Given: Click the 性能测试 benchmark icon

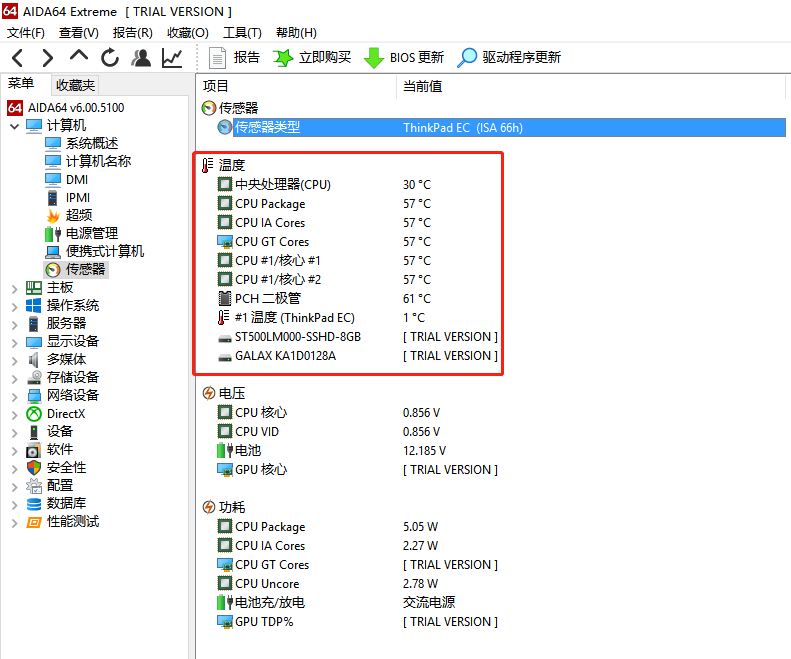Looking at the screenshot, I should 34,522.
